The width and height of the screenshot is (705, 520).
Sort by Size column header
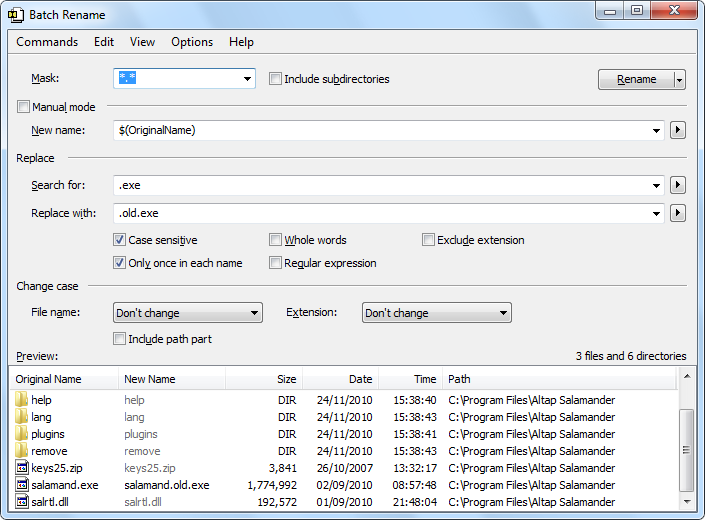click(264, 379)
